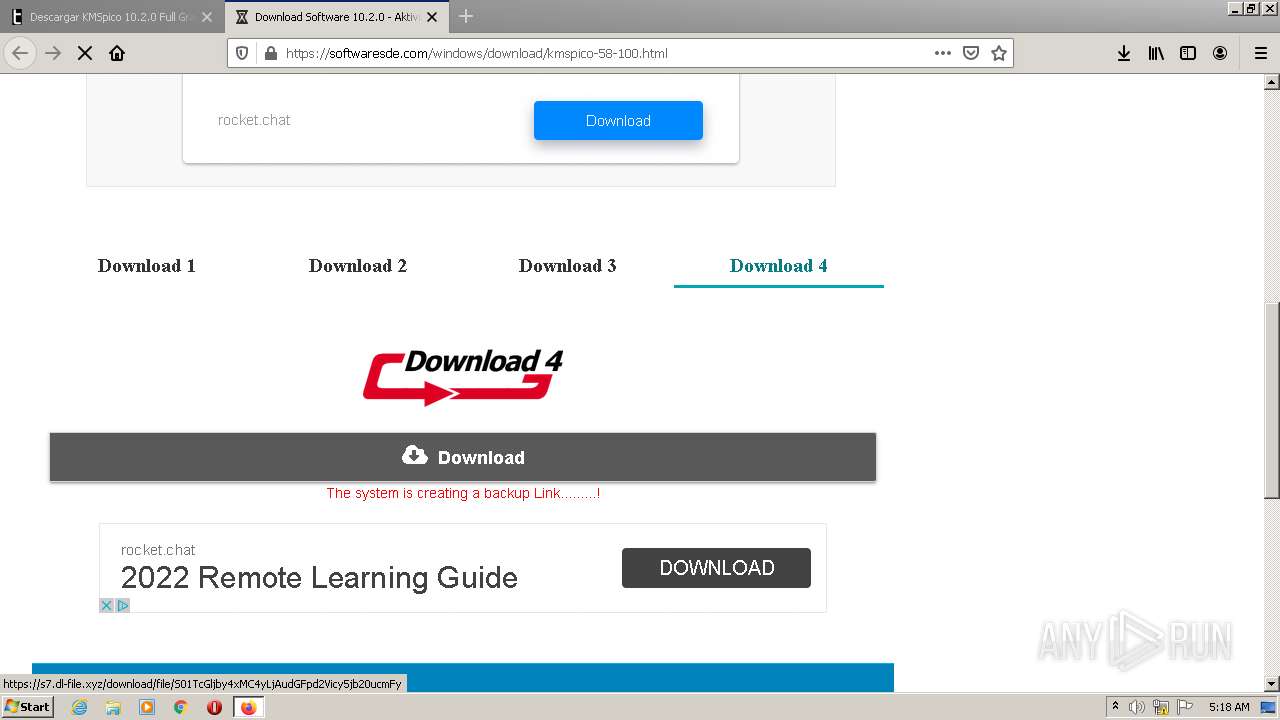Screen dimensions: 1280x720
Task: Close the Descargar KMSpico tab
Action: (x=207, y=17)
